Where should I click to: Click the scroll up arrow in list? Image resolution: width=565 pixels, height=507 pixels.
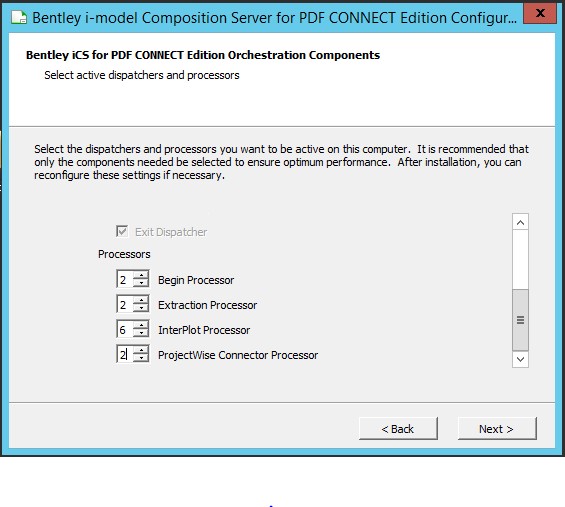(x=520, y=222)
